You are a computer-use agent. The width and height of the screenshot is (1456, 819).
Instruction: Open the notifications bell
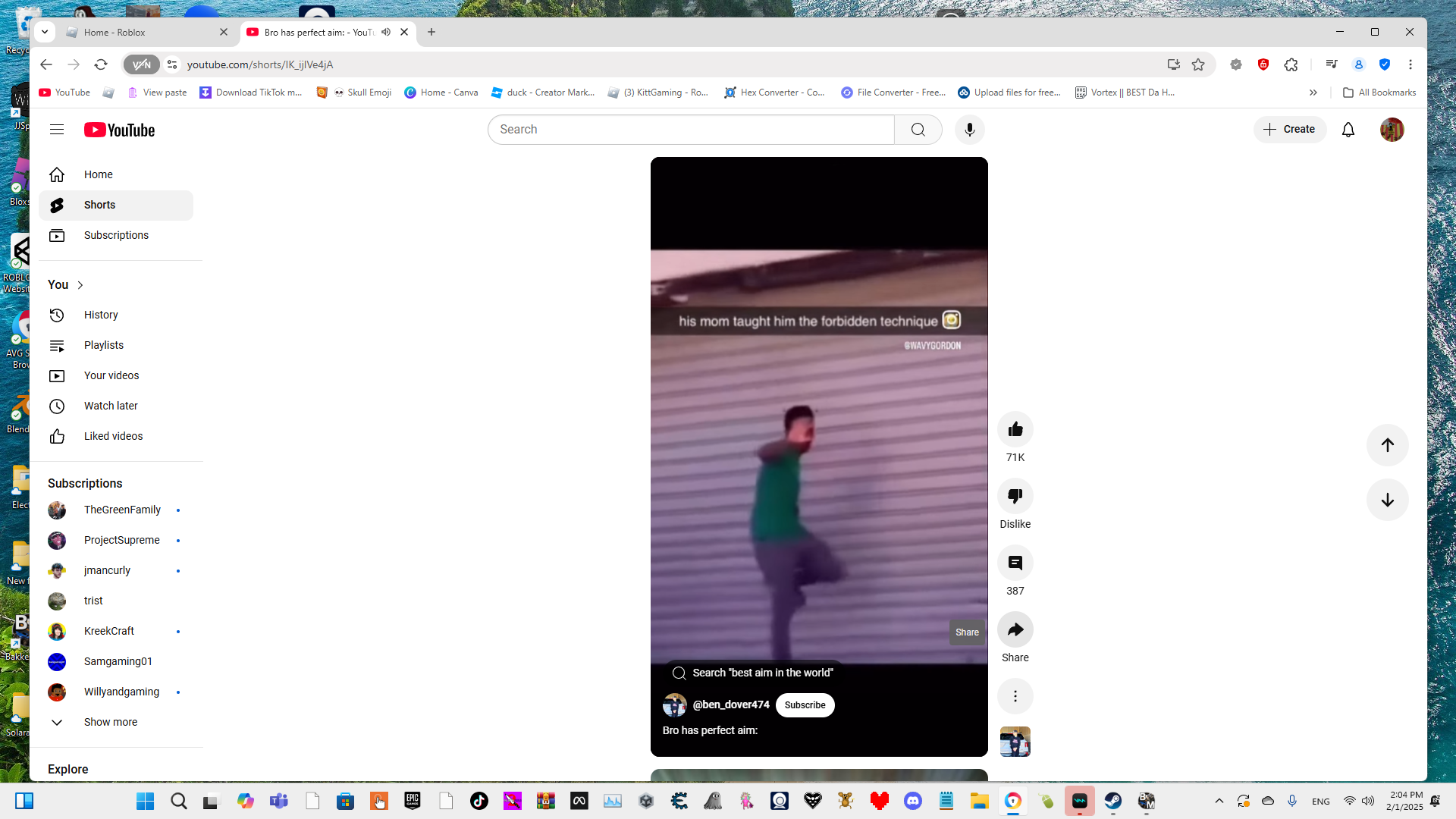[1348, 130]
